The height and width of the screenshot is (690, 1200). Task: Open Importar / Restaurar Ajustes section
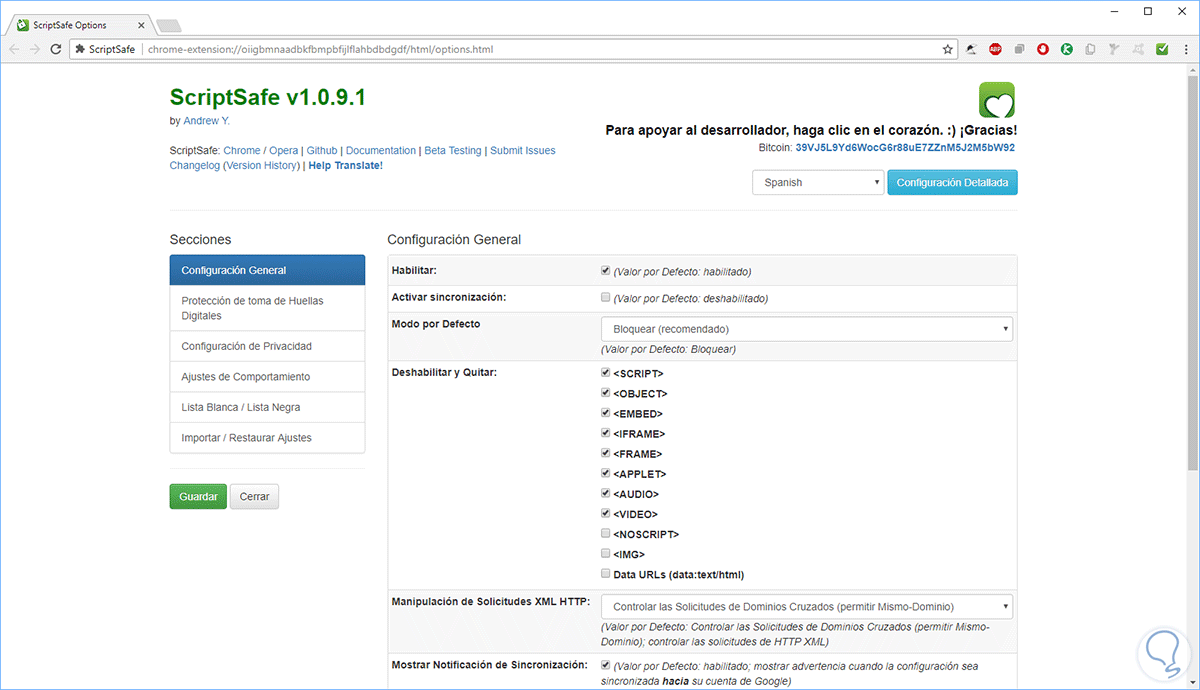(267, 438)
